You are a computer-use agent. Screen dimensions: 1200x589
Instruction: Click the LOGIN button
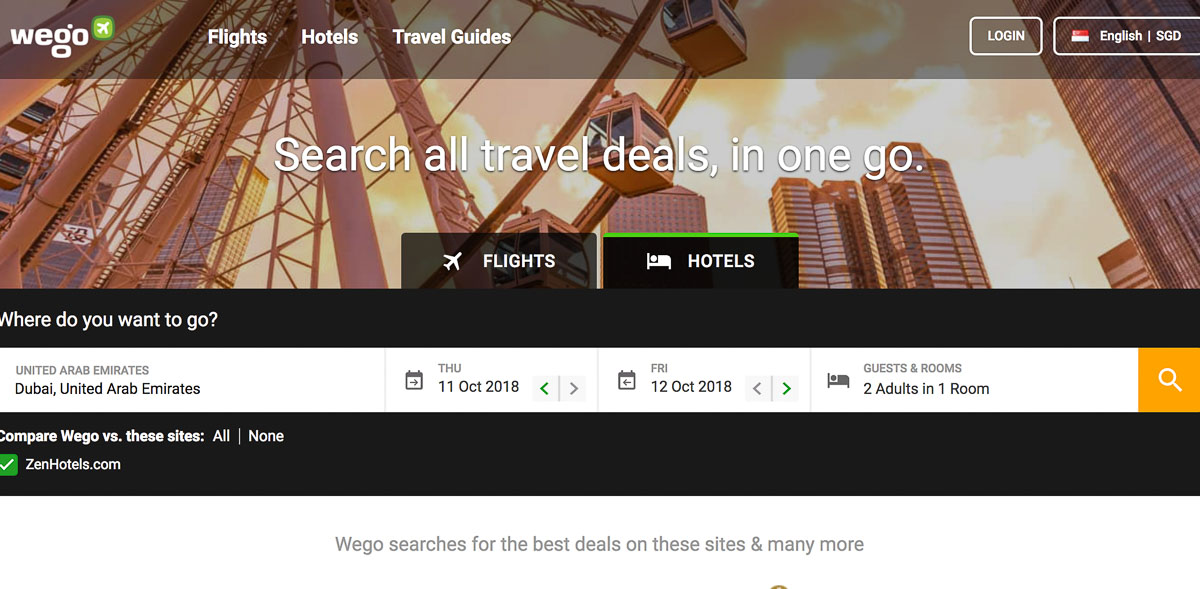[1006, 36]
